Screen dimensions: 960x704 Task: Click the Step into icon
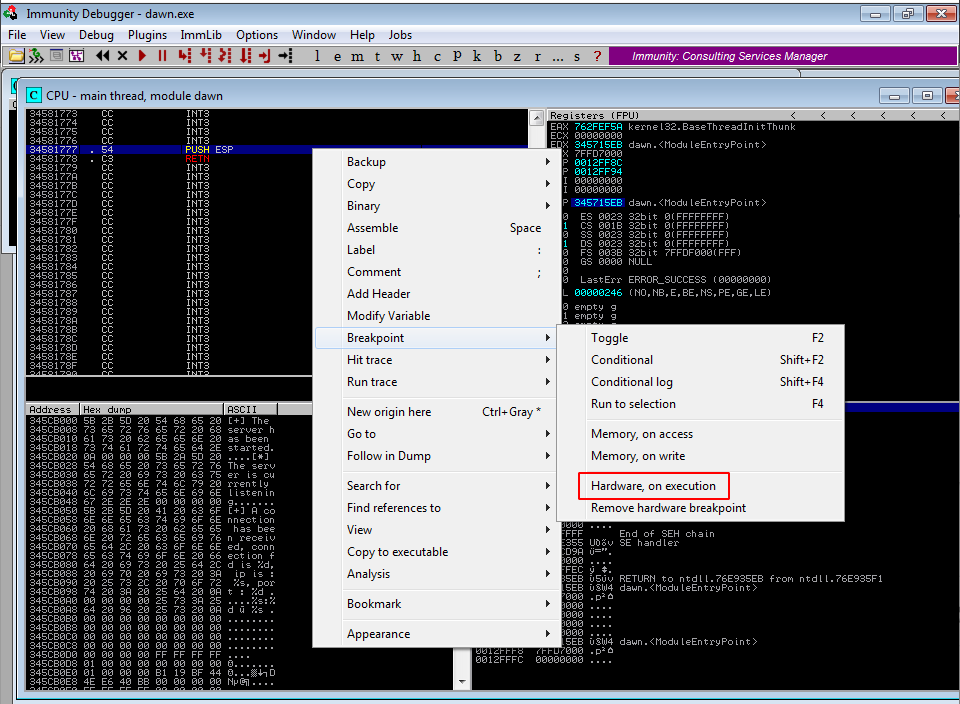[x=184, y=56]
